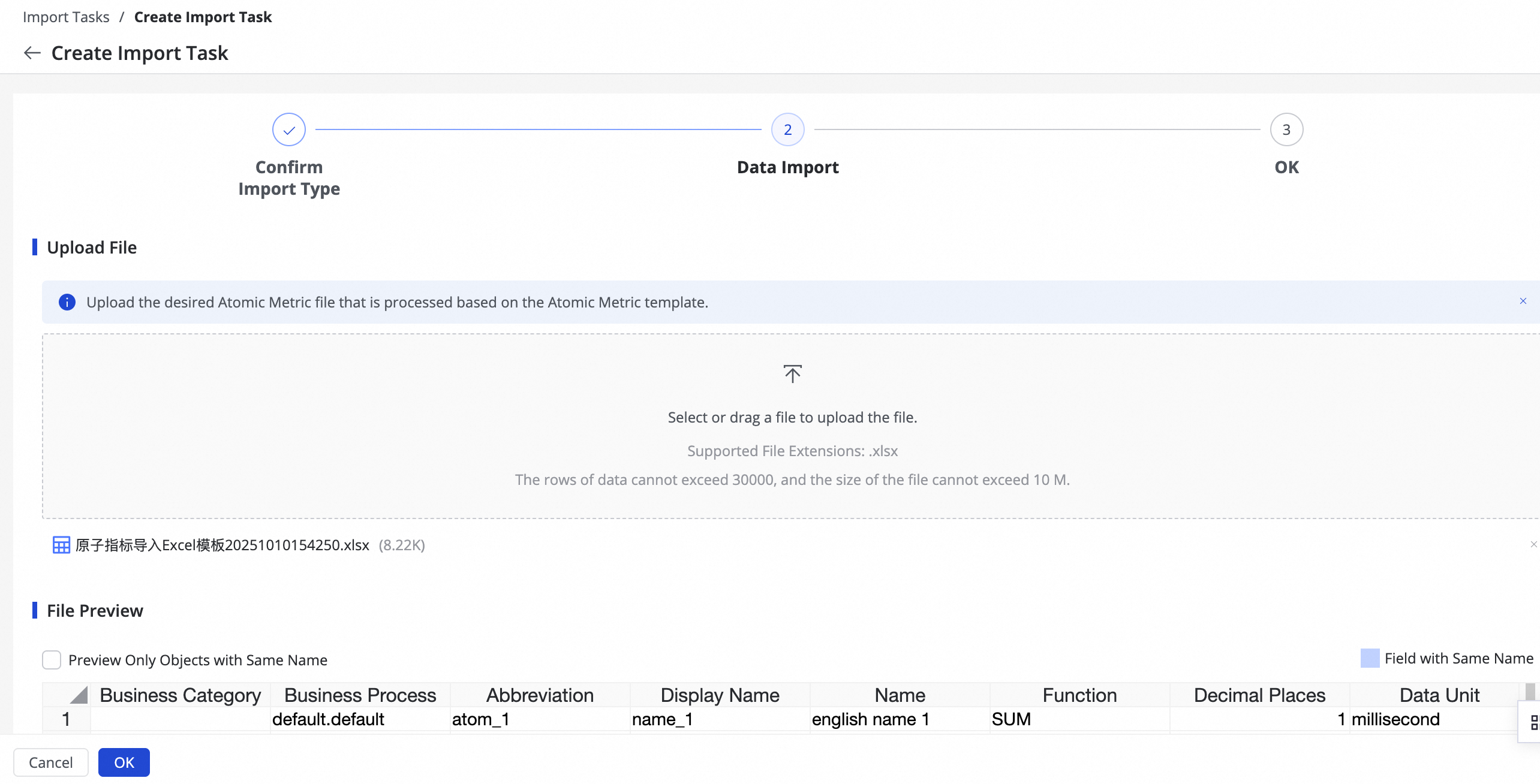
Task: Confirm with the blue OK button
Action: click(x=124, y=762)
